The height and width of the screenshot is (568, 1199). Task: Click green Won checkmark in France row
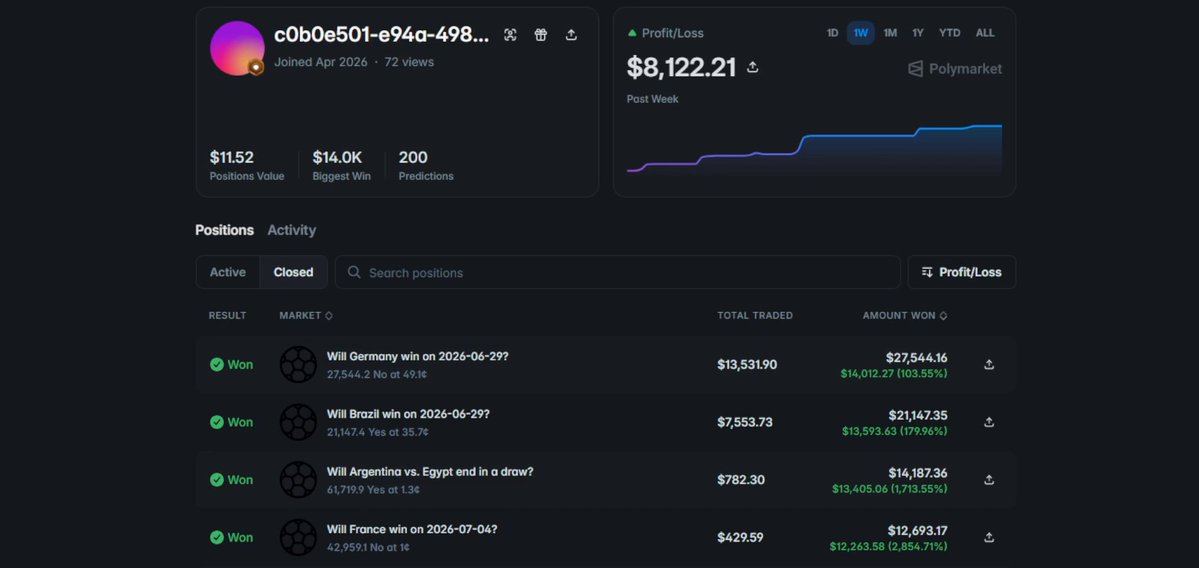pos(217,537)
